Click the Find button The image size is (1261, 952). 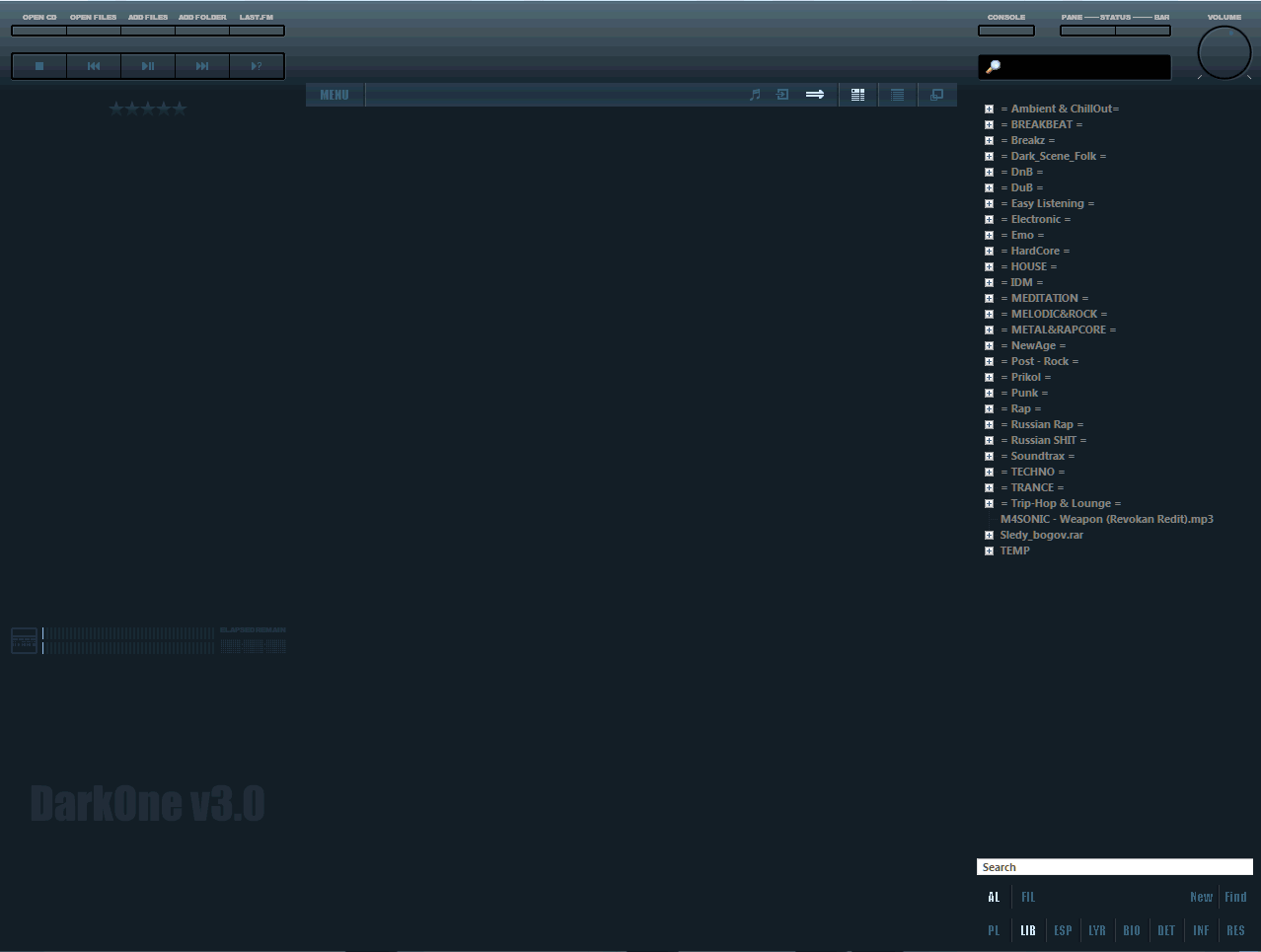point(1235,897)
